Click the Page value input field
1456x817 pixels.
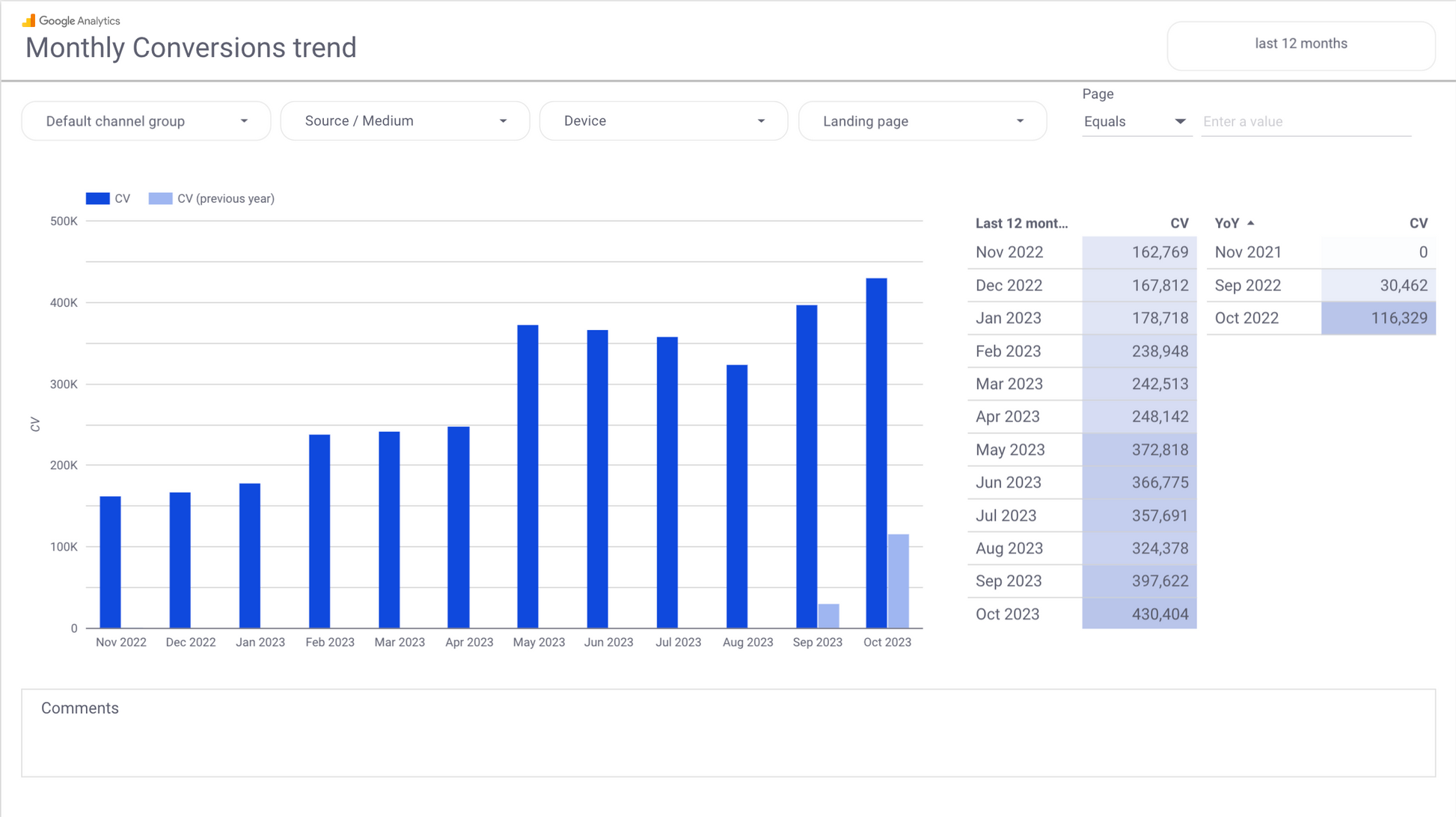[1306, 121]
